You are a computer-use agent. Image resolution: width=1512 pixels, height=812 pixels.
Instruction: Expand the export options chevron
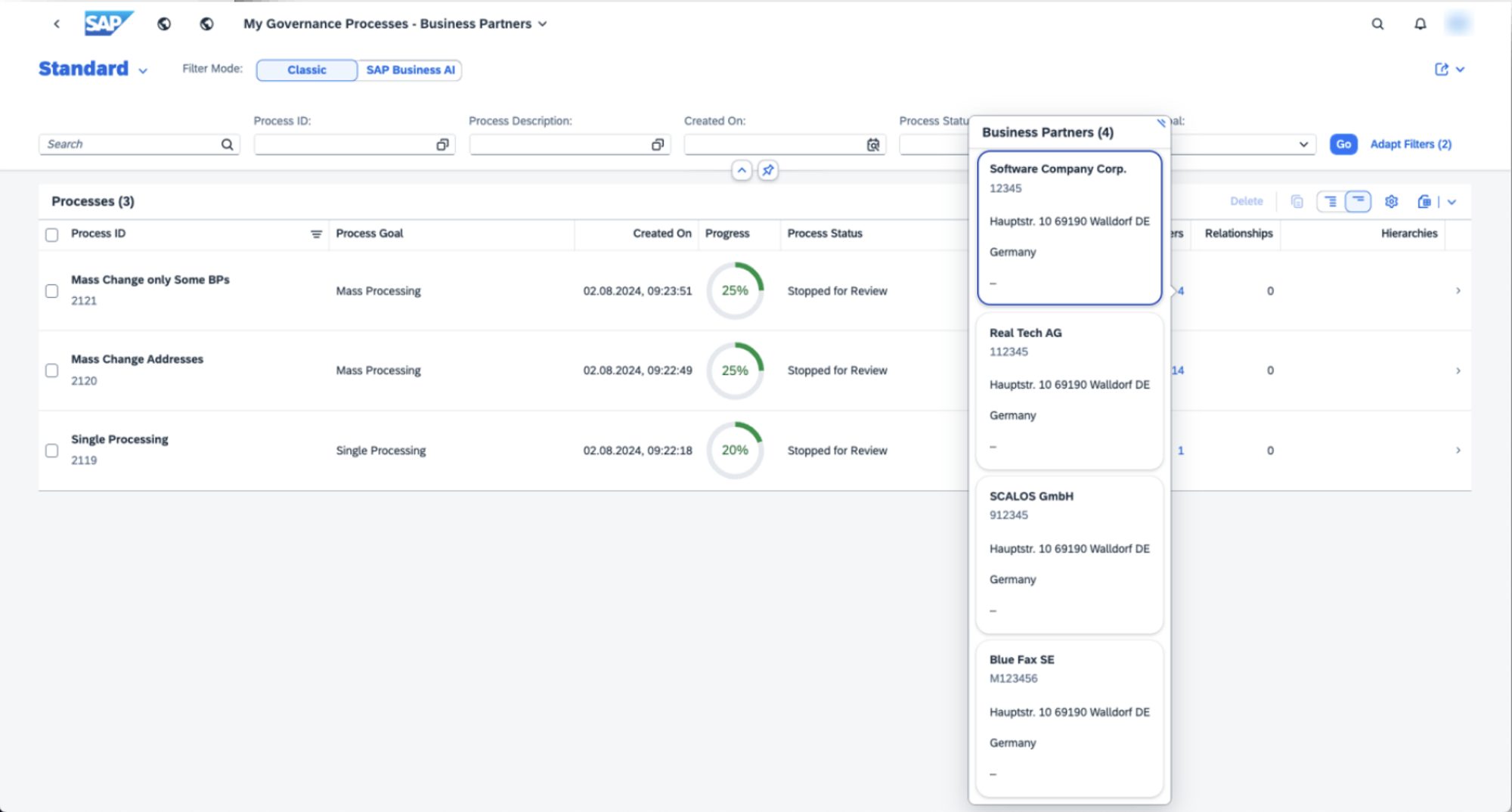[x=1452, y=202]
